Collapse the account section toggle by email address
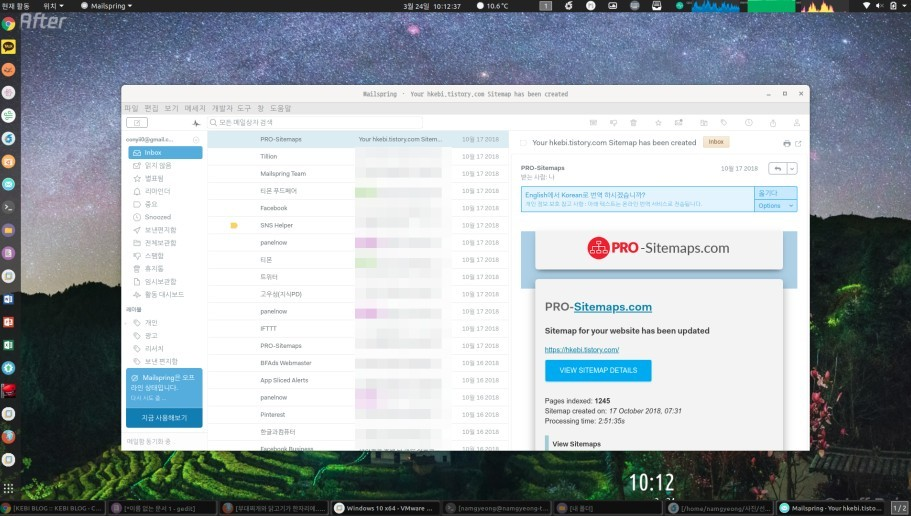 [x=196, y=140]
